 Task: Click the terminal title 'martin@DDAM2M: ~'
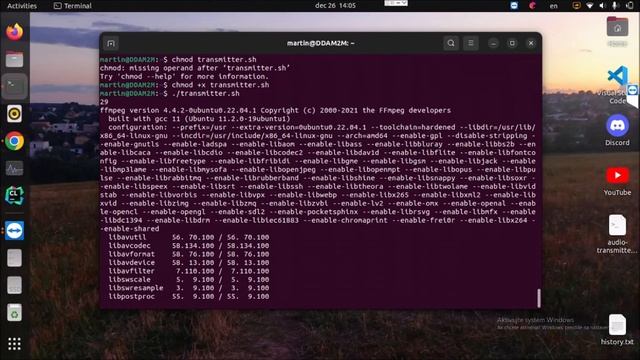[x=320, y=43]
